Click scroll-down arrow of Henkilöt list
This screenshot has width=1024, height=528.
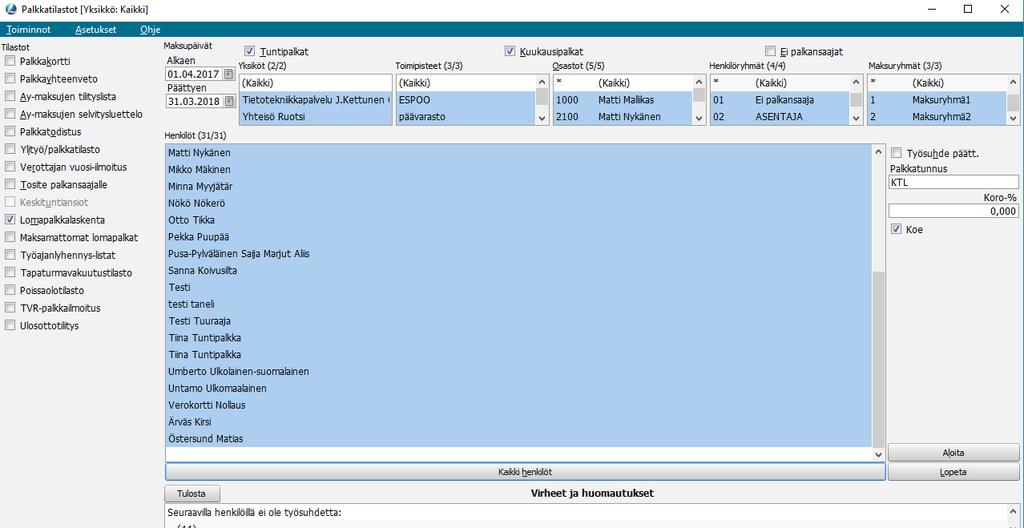coord(879,454)
